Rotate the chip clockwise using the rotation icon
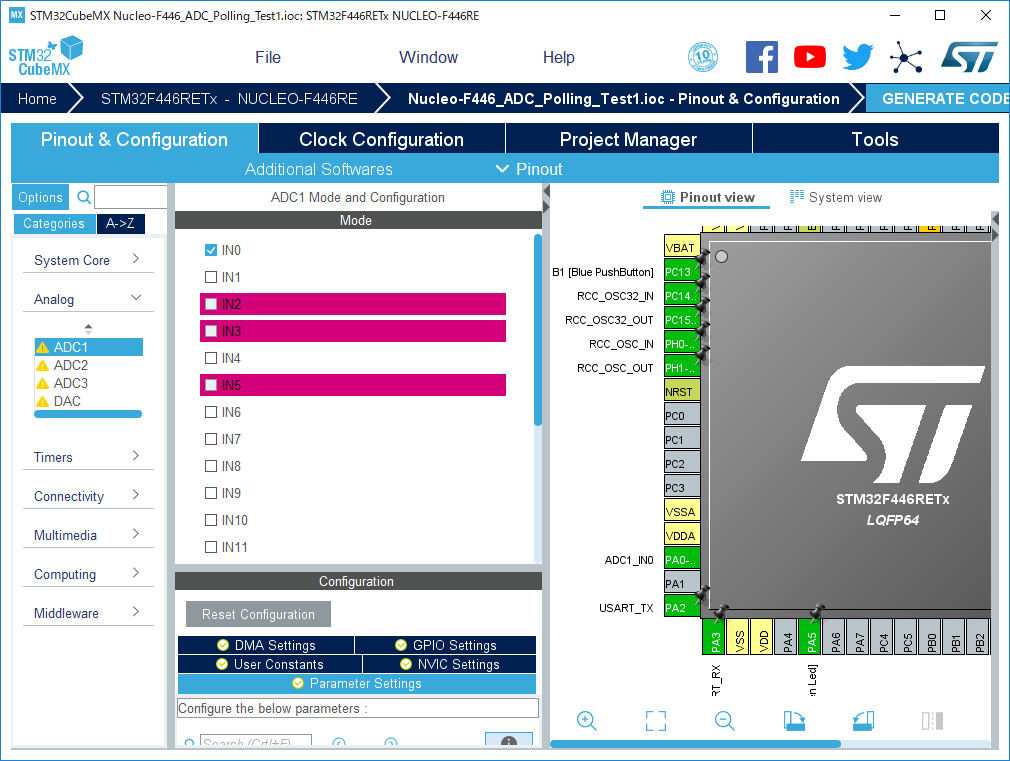The height and width of the screenshot is (761, 1010). coord(794,720)
